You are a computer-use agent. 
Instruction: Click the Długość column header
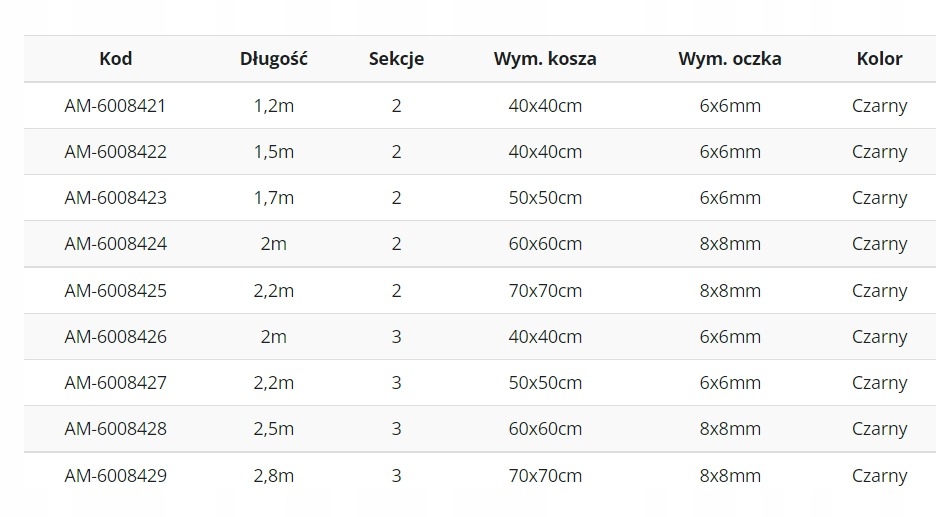click(x=273, y=59)
